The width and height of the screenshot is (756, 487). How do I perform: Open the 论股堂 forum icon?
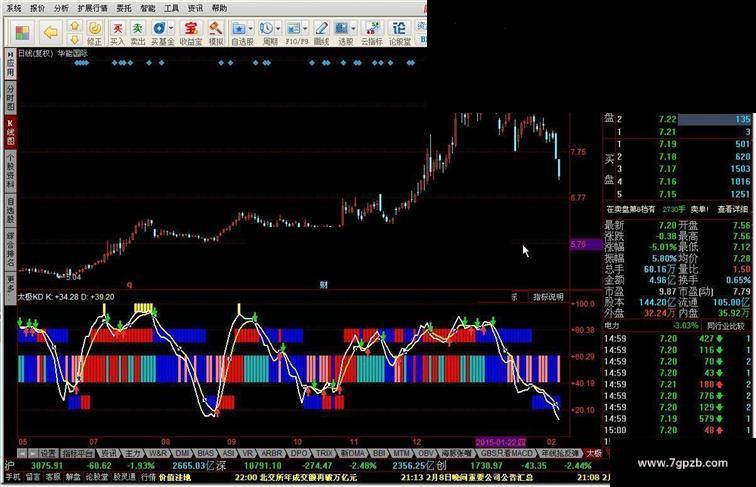point(400,33)
